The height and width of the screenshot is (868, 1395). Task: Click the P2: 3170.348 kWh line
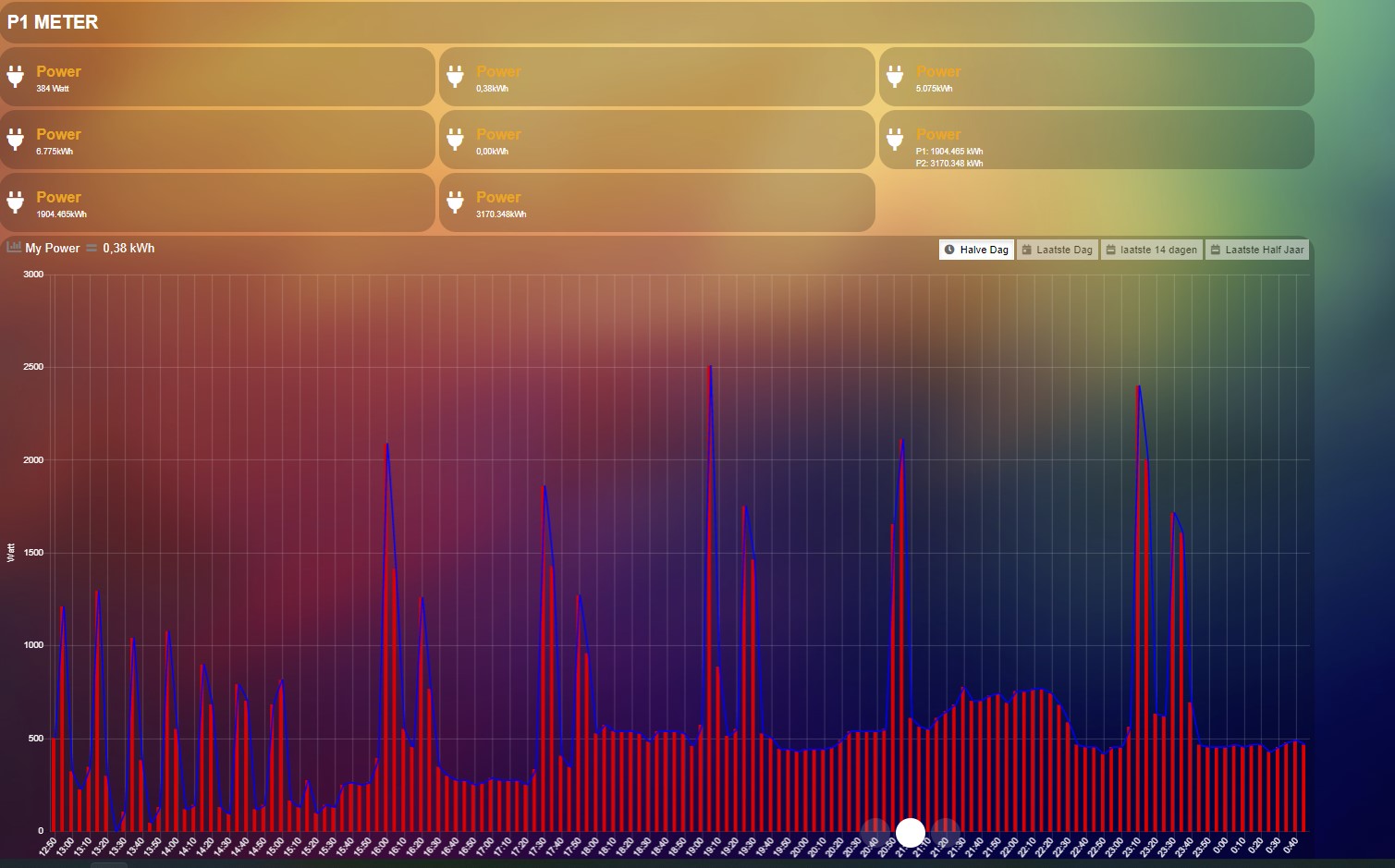[949, 164]
